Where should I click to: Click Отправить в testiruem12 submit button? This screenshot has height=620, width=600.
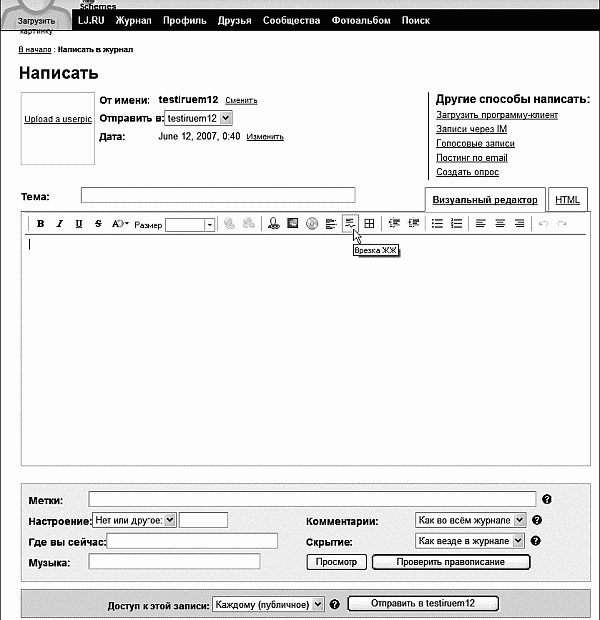pos(423,603)
